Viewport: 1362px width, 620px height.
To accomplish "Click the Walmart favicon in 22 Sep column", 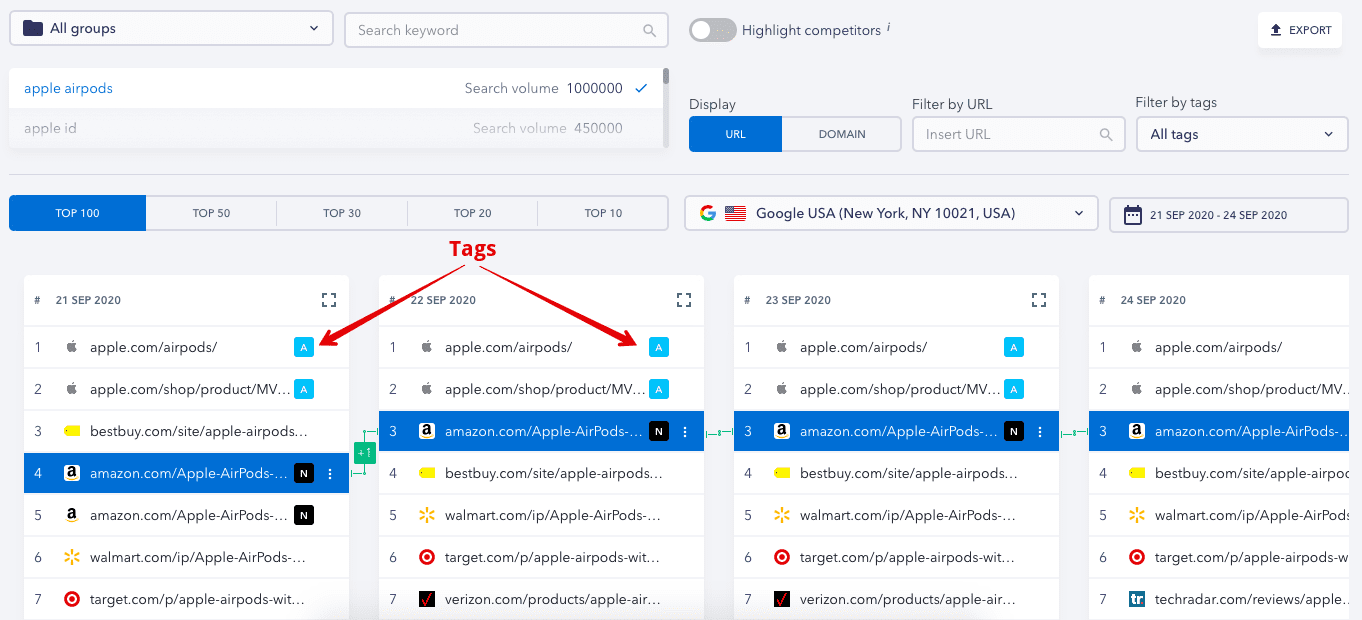I will (427, 515).
